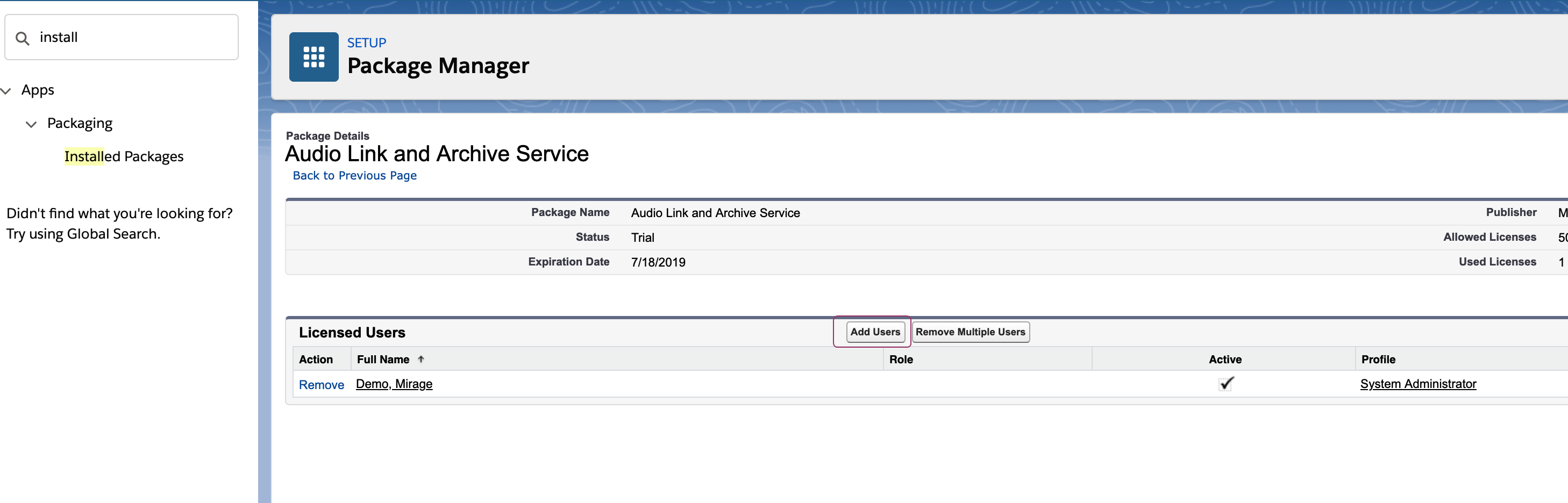1568x503 pixels.
Task: Click the Active checkmark for Demo, Mirage
Action: click(x=1225, y=383)
